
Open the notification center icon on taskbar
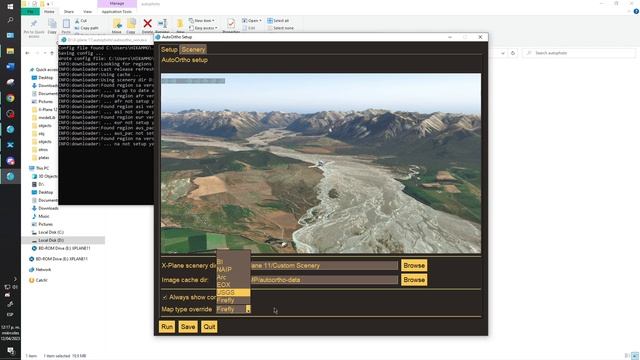tap(10, 351)
